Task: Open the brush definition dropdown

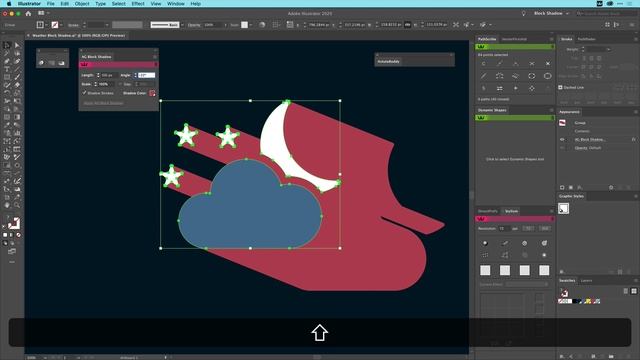Action: tap(182, 25)
